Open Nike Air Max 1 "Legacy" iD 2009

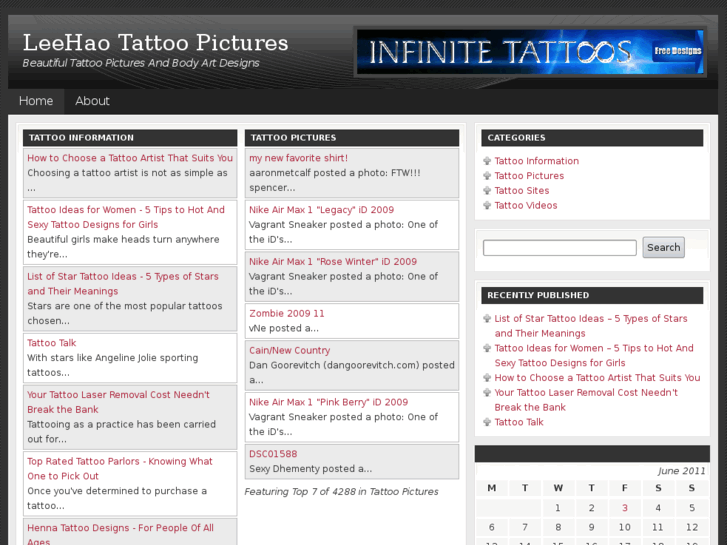click(x=321, y=210)
